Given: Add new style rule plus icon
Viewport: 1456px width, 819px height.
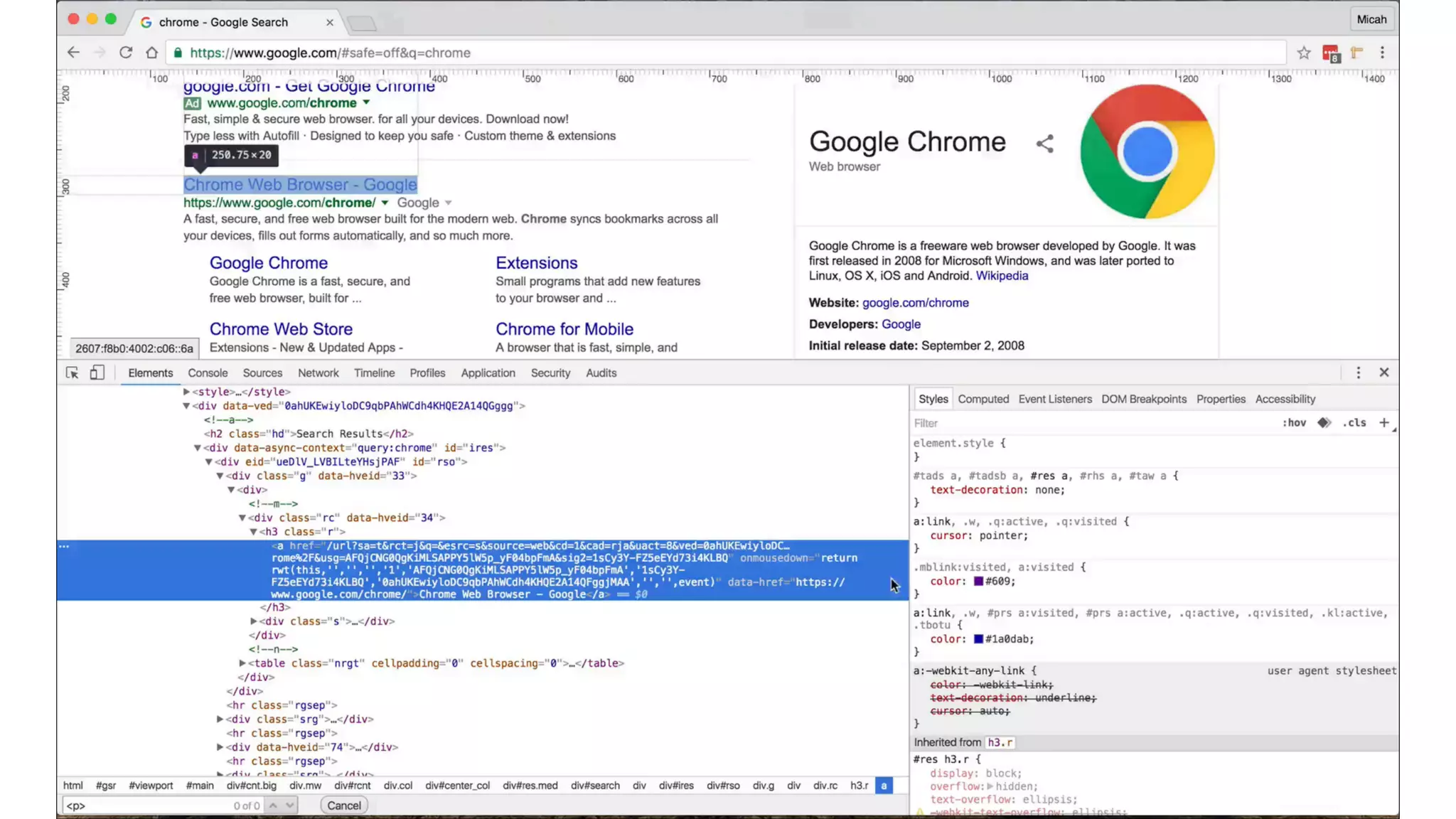Looking at the screenshot, I should (x=1383, y=422).
